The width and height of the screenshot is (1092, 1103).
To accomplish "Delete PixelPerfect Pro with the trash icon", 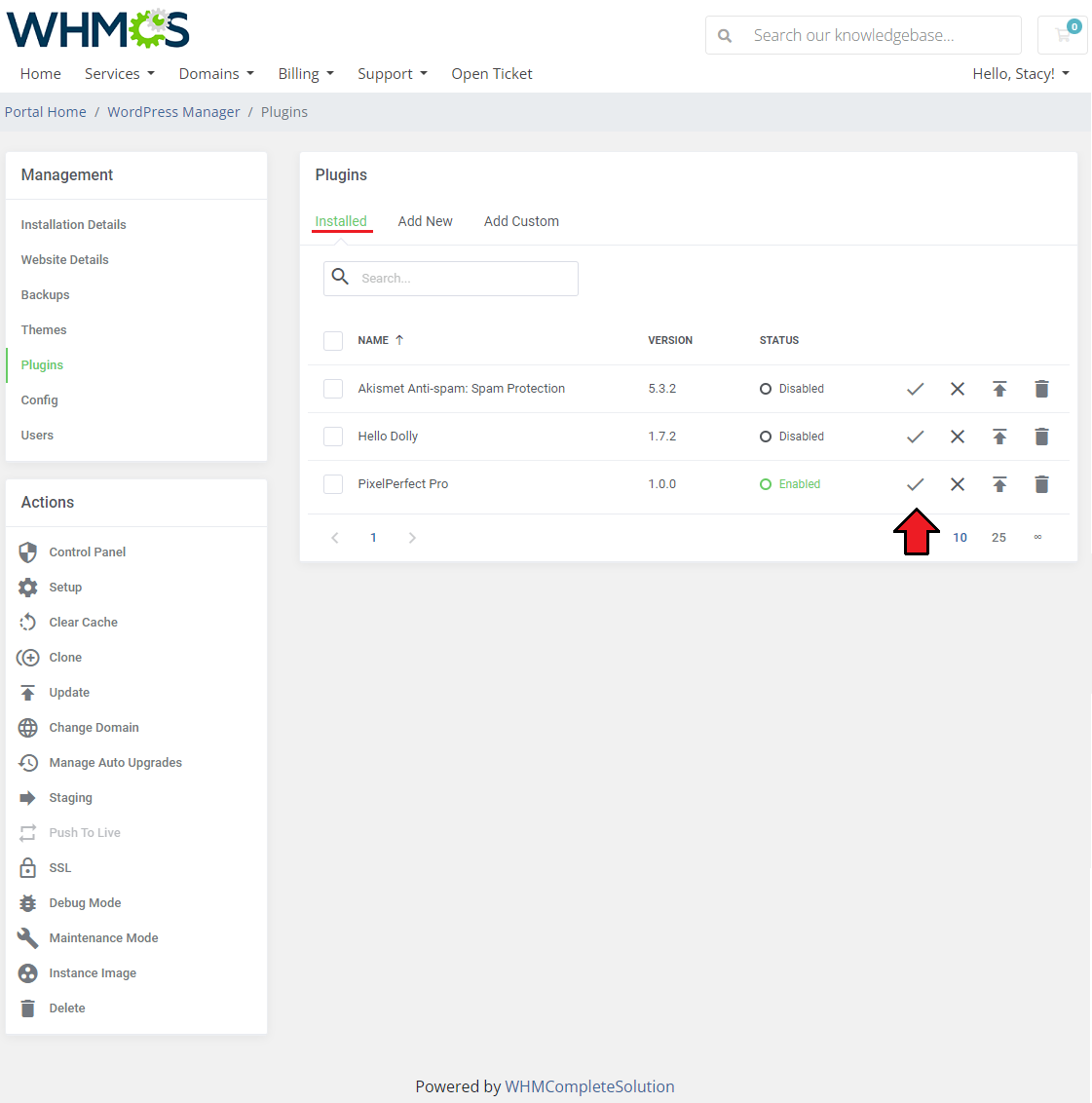I will point(1041,484).
